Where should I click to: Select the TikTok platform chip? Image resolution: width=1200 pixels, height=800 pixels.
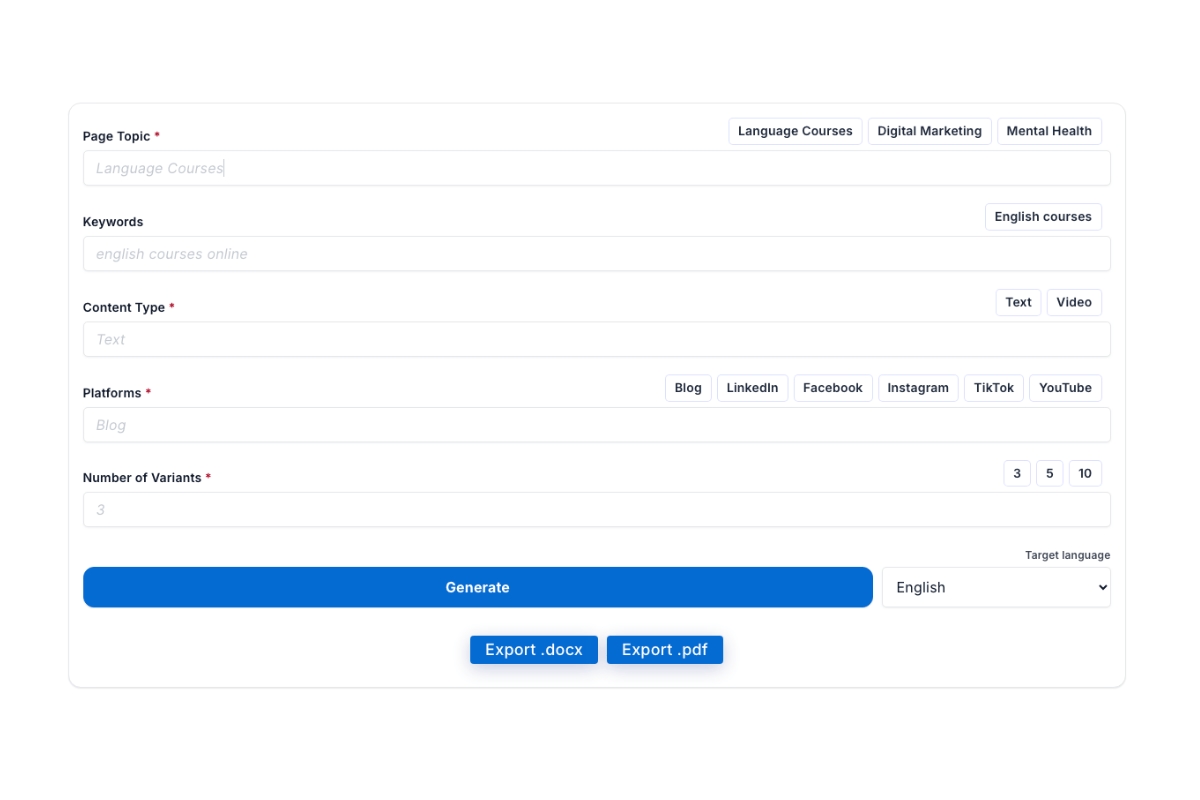click(x=993, y=388)
